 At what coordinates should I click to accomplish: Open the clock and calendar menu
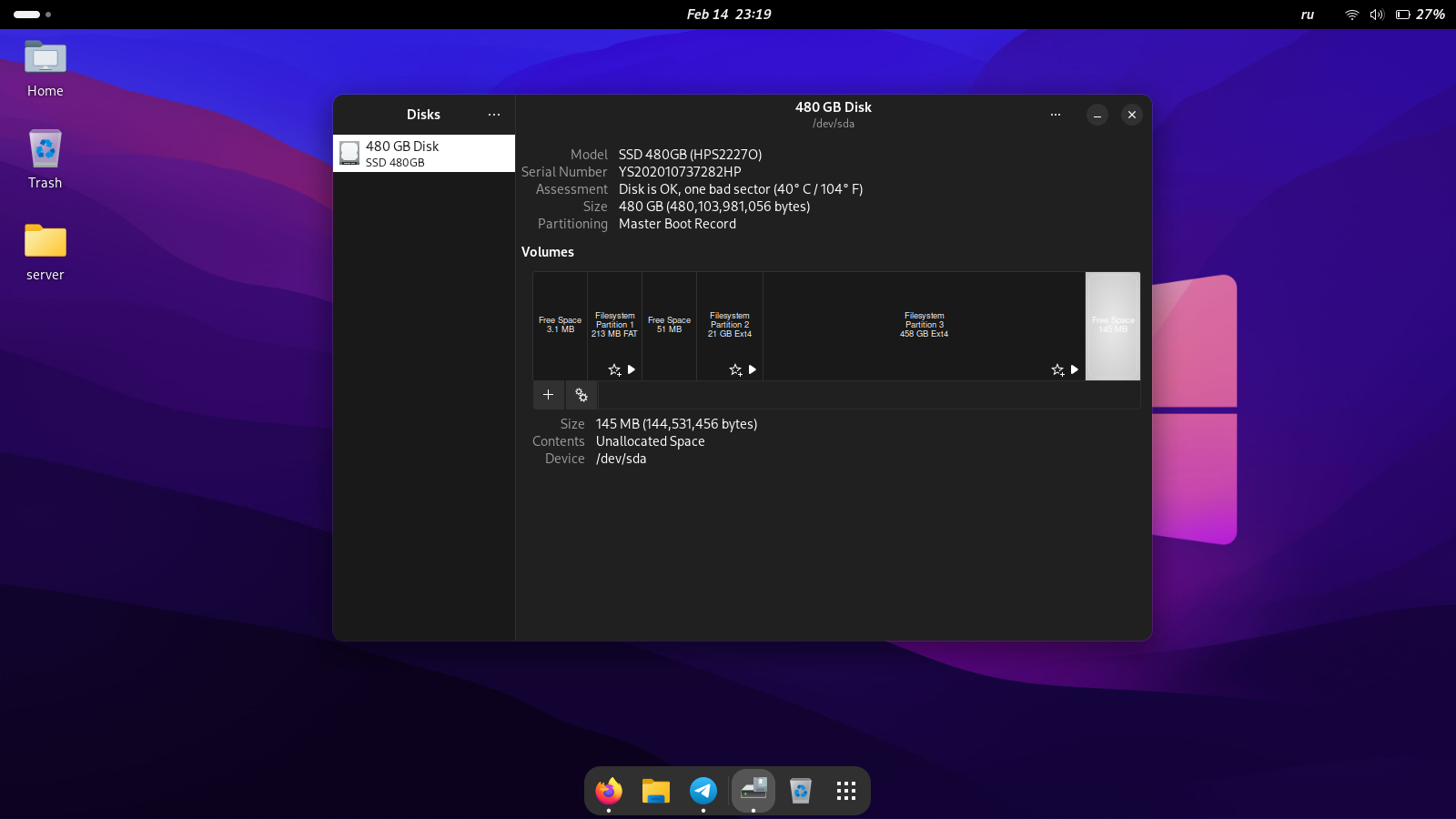coord(728,15)
